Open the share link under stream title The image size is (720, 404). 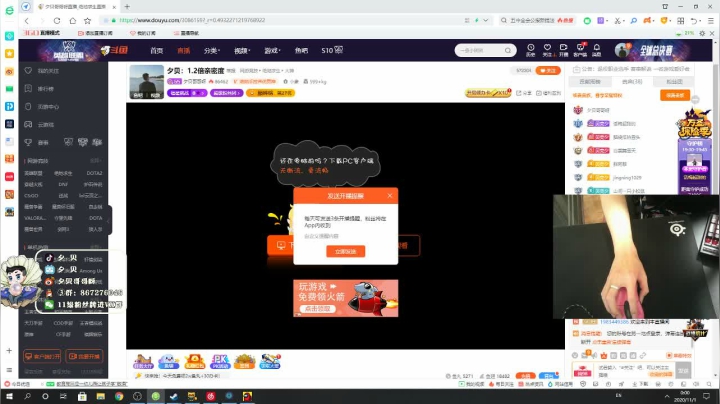pos(524,93)
